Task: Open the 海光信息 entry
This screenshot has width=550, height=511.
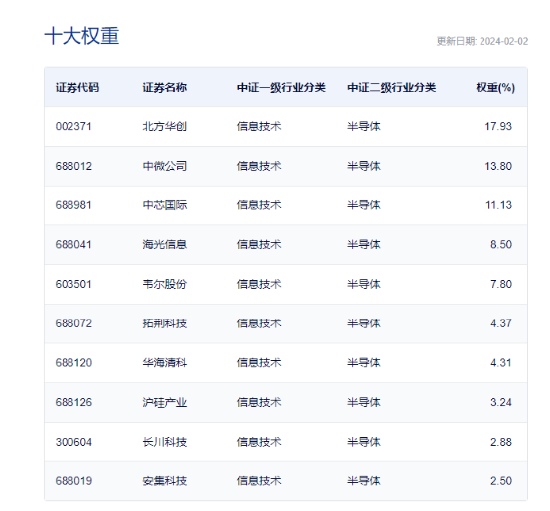Action: [165, 244]
